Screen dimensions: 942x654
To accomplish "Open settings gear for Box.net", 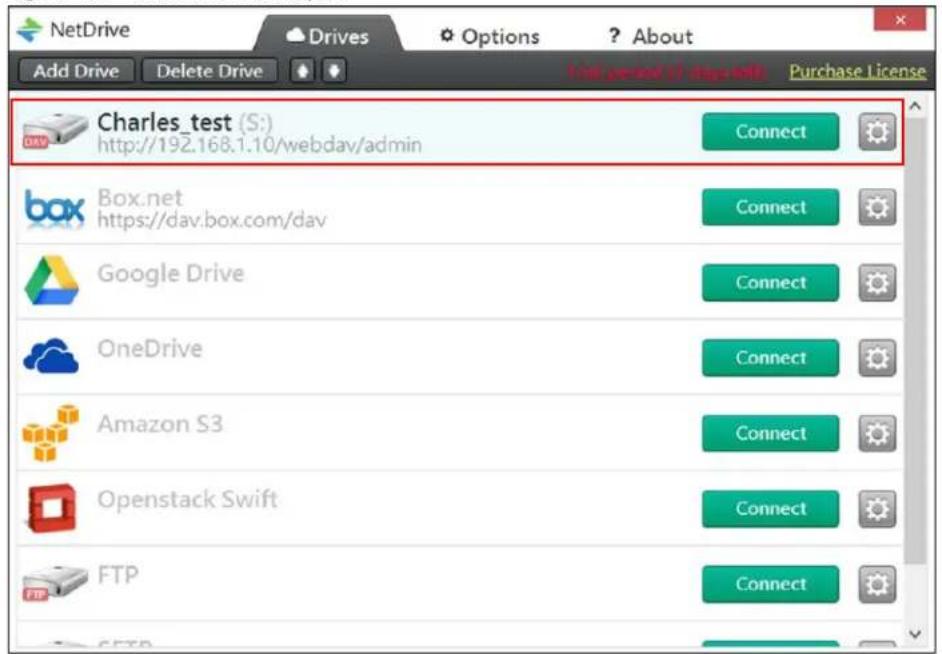I will [x=877, y=207].
